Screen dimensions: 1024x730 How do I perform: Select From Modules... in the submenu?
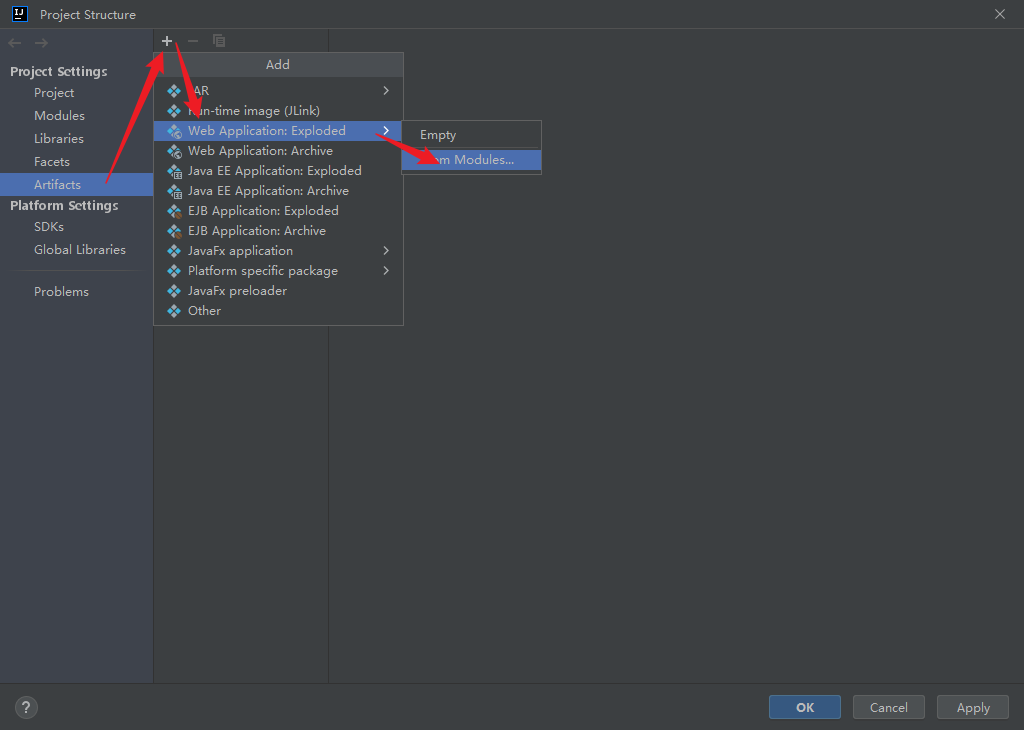(x=471, y=160)
